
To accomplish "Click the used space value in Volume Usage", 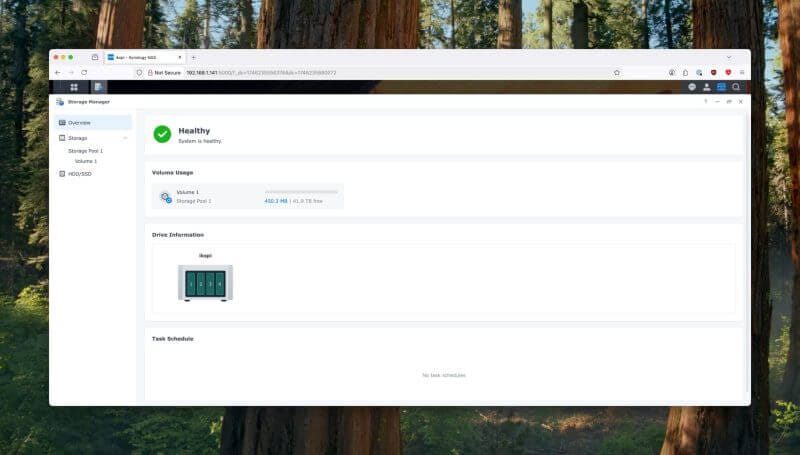I will [x=276, y=201].
